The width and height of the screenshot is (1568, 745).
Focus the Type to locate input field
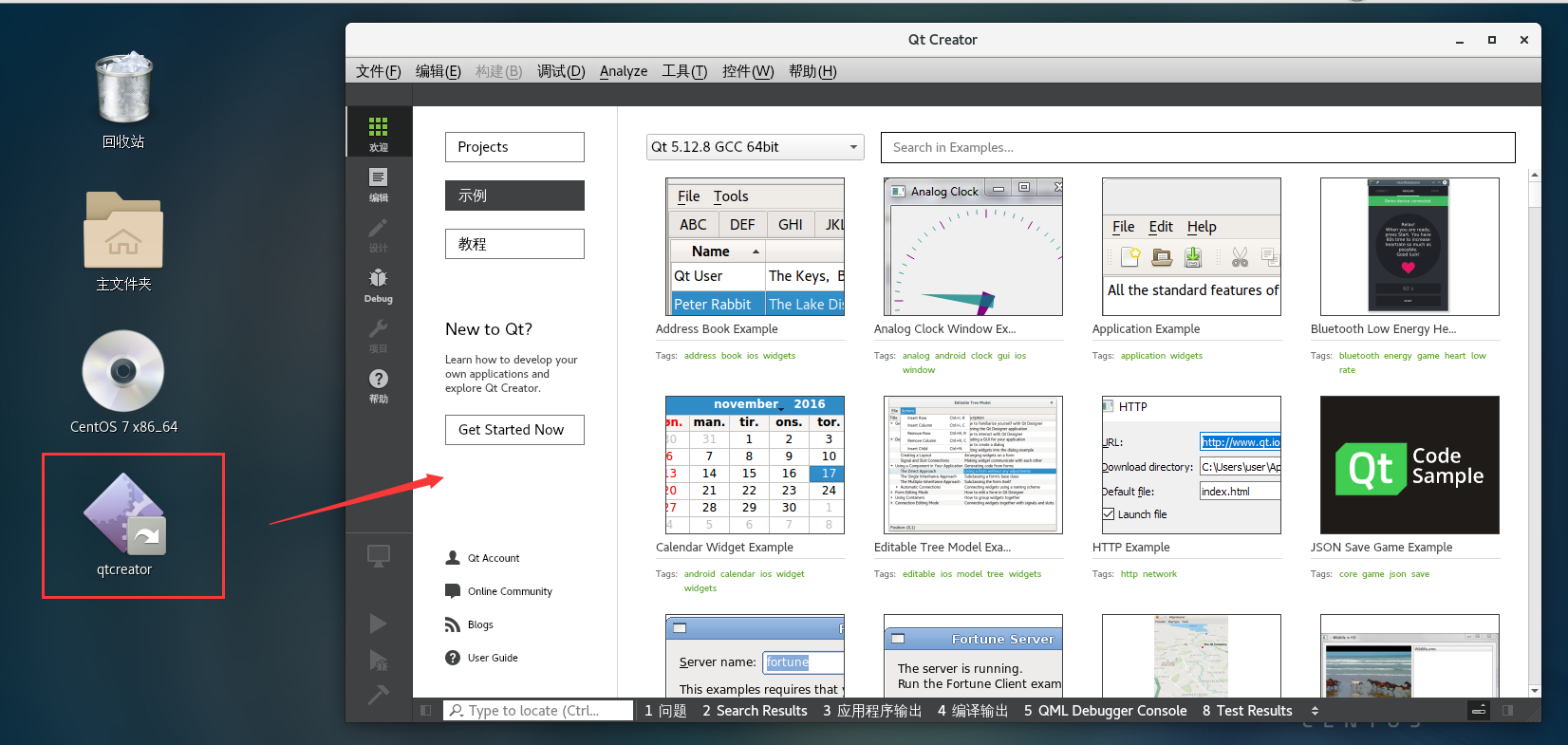(549, 710)
